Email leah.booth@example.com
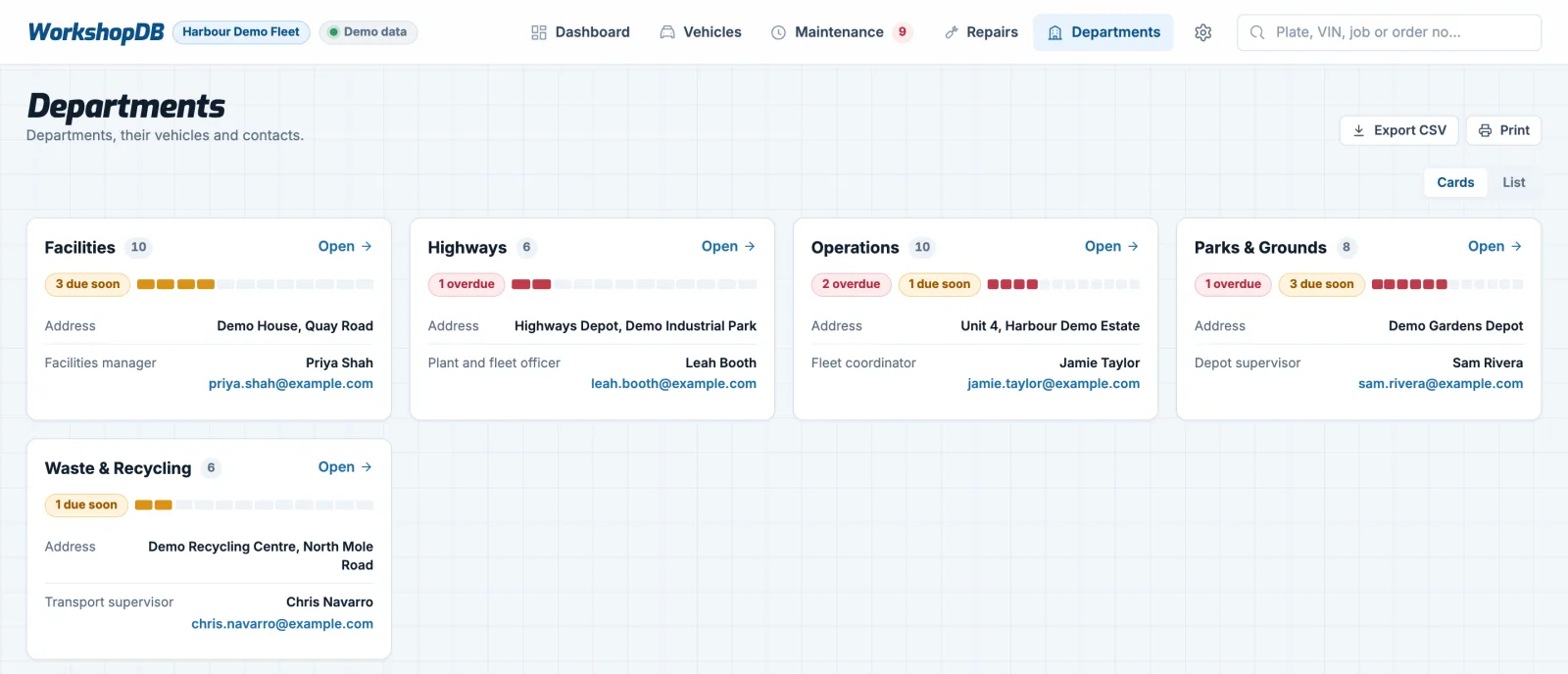The height and width of the screenshot is (674, 1568). tap(673, 384)
